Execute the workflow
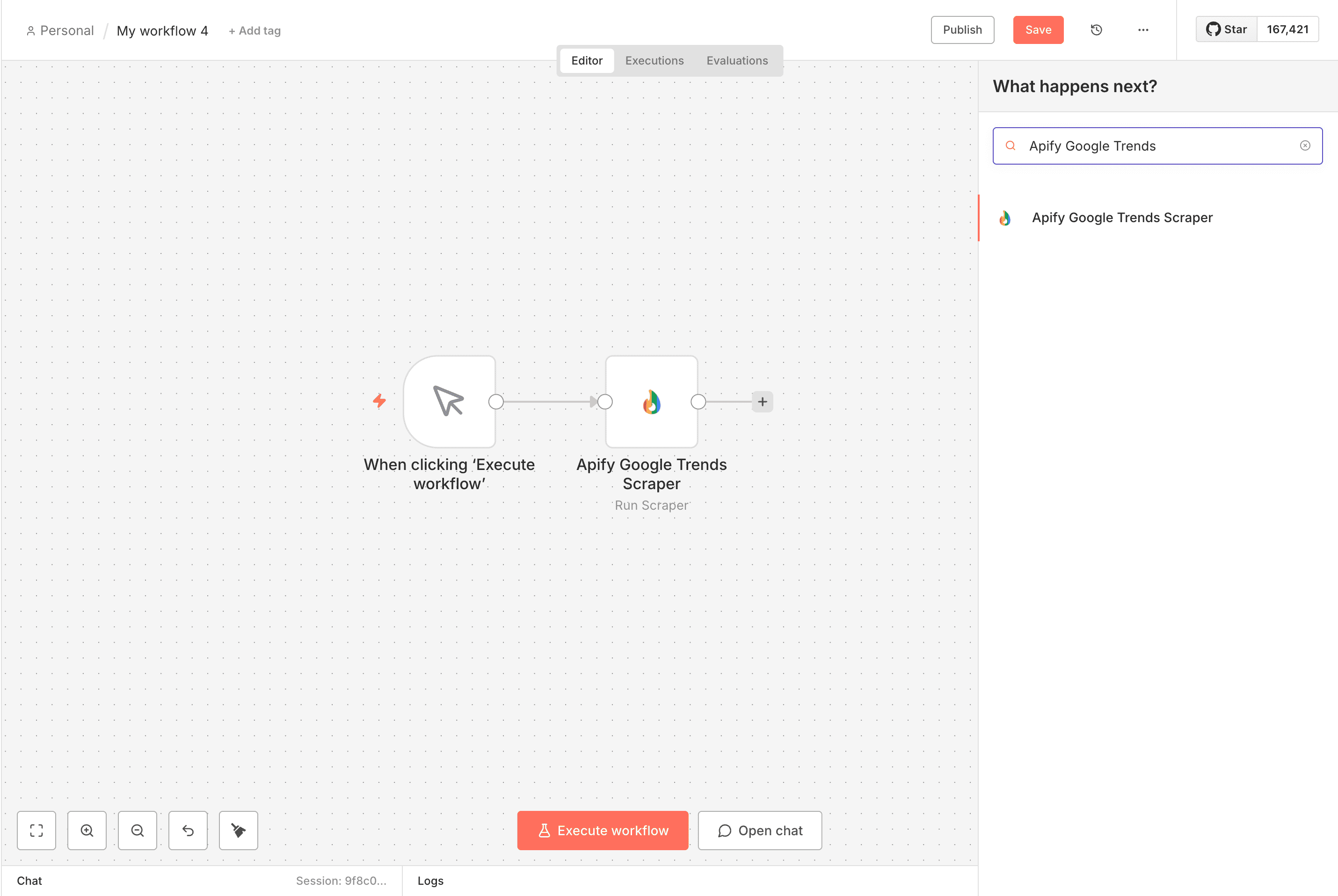The height and width of the screenshot is (896, 1338). click(x=603, y=830)
